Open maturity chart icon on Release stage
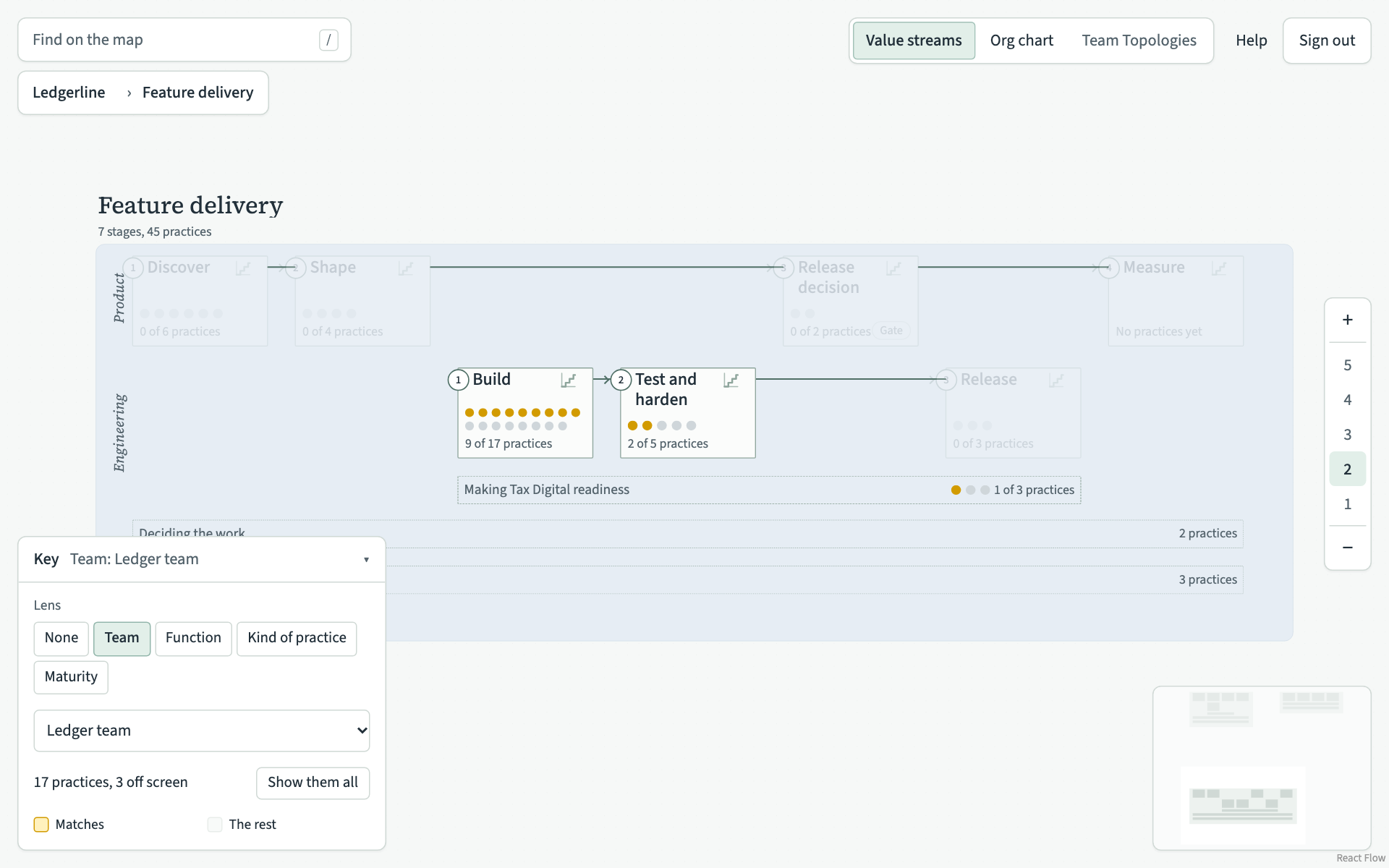Image resolution: width=1389 pixels, height=868 pixels. pyautogui.click(x=1057, y=380)
